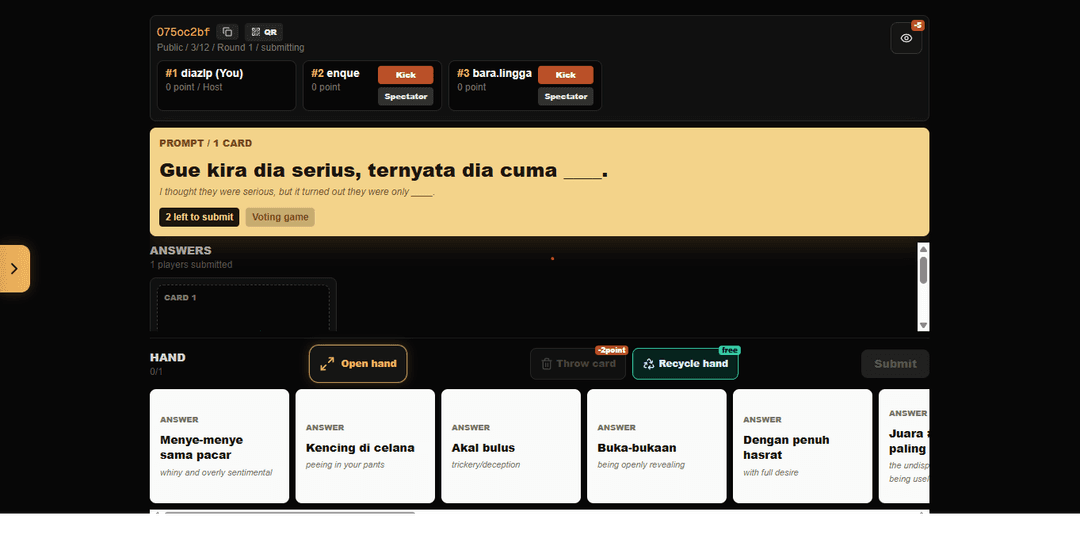Copy the room code 075oc2bf

(227, 32)
